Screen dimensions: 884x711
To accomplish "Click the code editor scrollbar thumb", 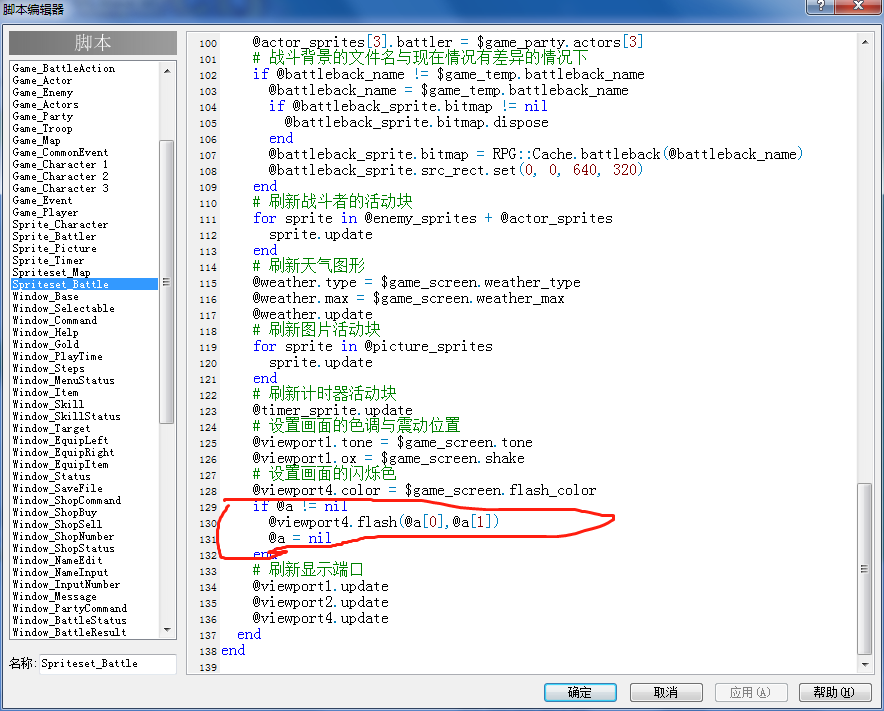I will tap(865, 569).
